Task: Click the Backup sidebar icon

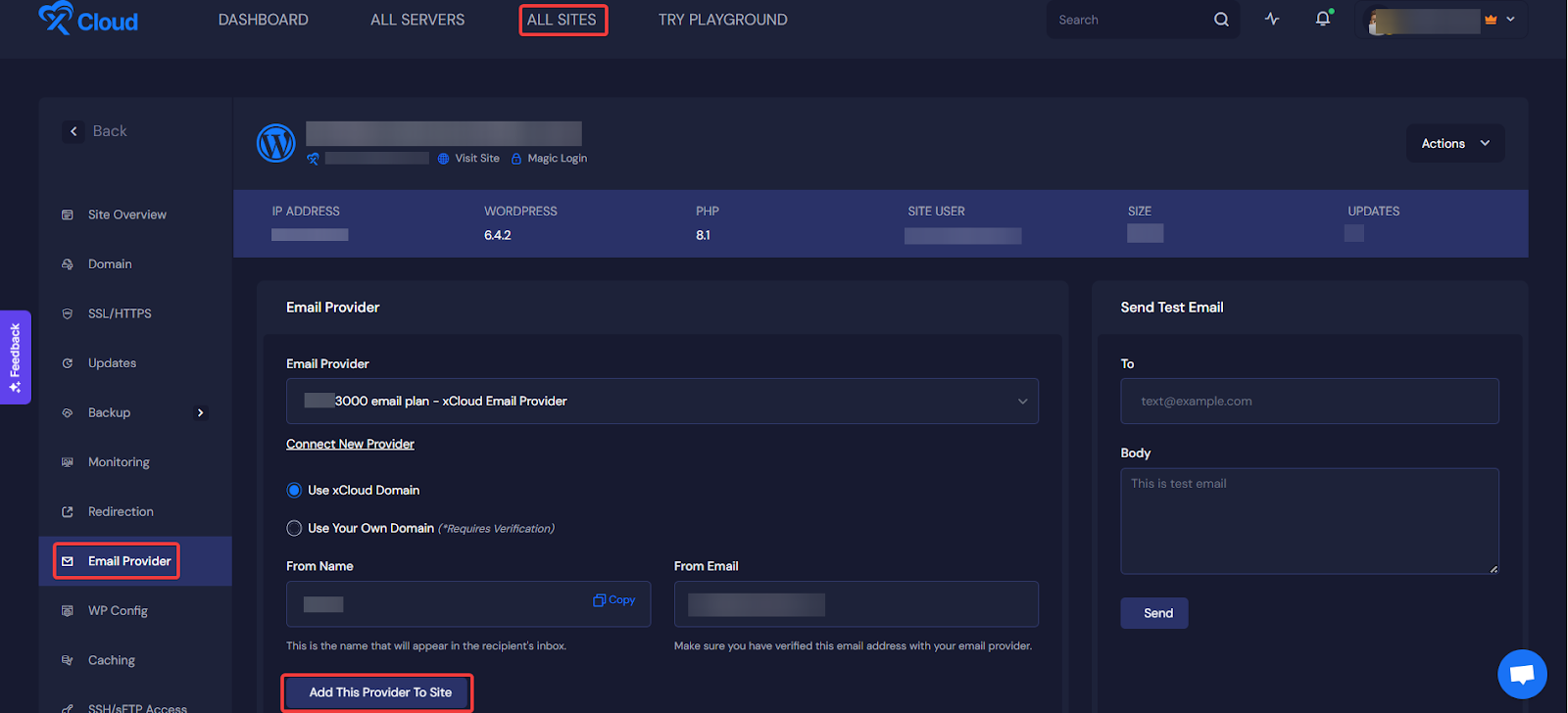Action: click(x=68, y=413)
